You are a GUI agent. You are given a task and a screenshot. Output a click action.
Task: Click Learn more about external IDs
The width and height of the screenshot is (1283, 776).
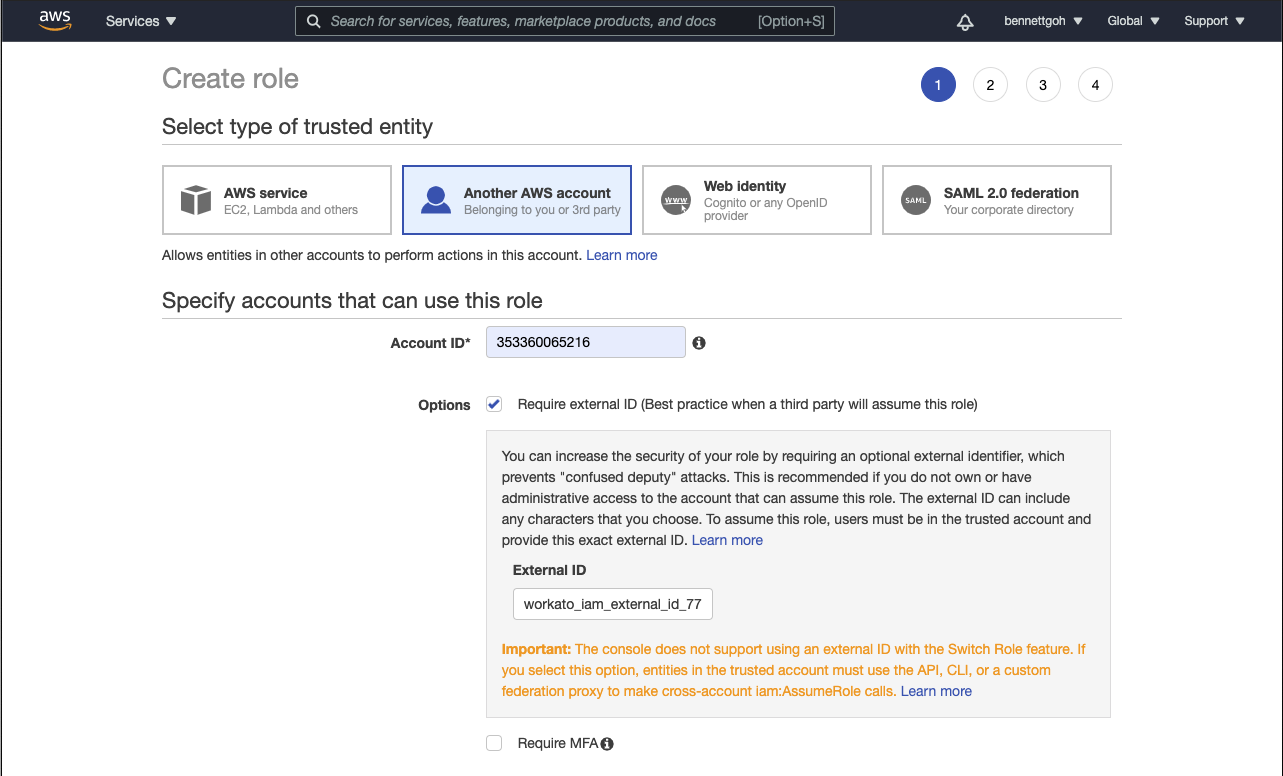727,540
